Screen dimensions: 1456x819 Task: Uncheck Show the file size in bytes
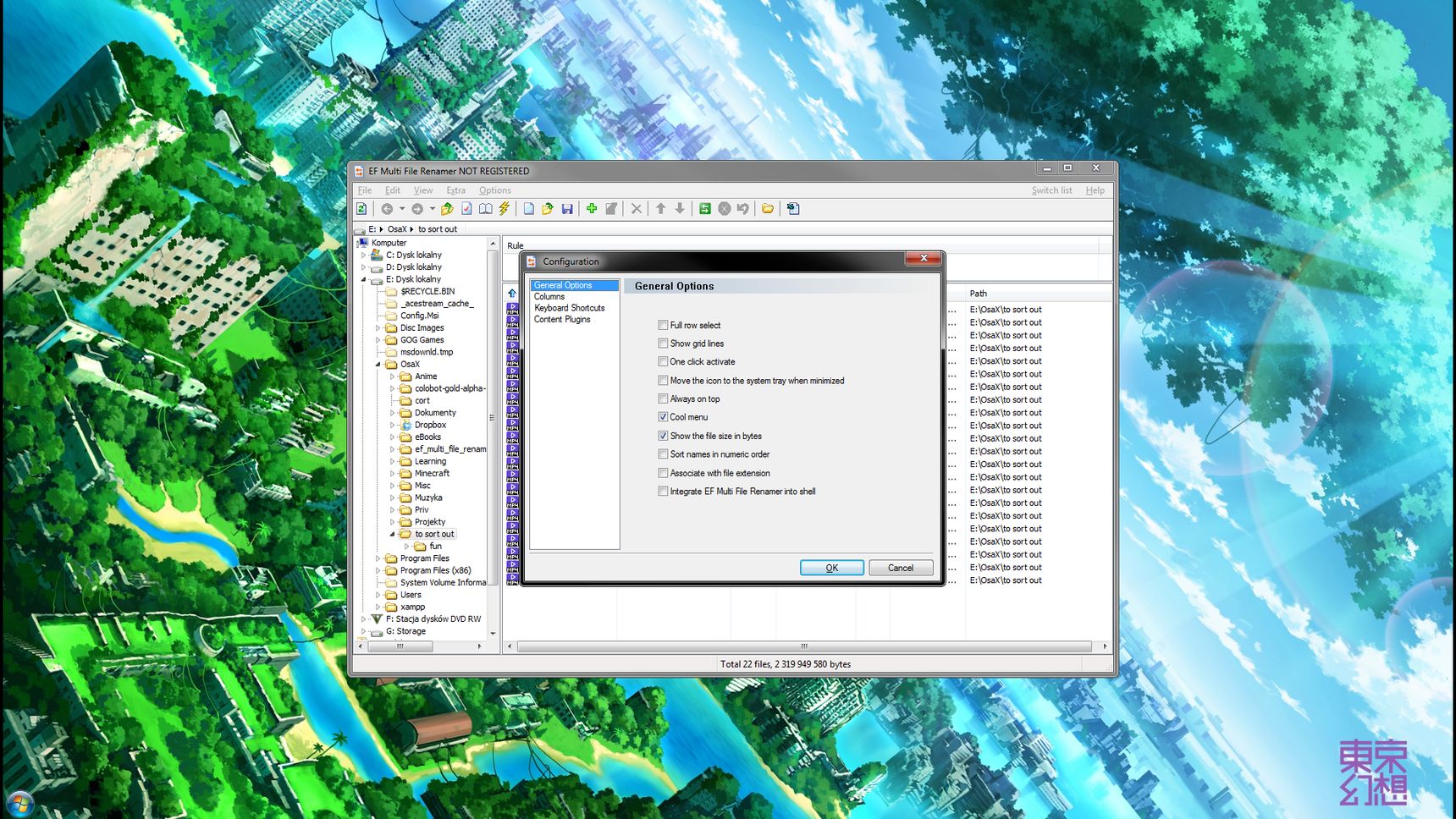coord(663,436)
